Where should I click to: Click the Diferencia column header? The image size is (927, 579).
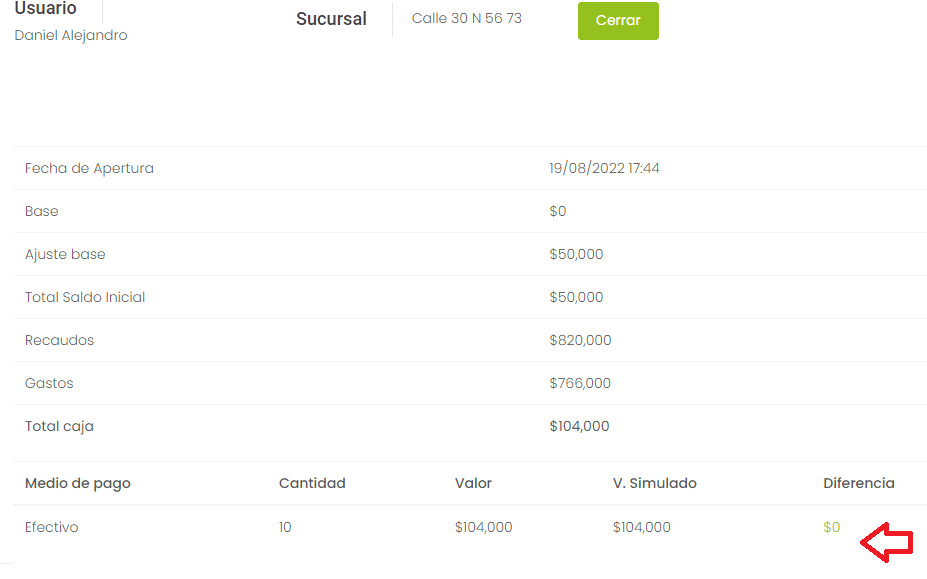(x=858, y=483)
